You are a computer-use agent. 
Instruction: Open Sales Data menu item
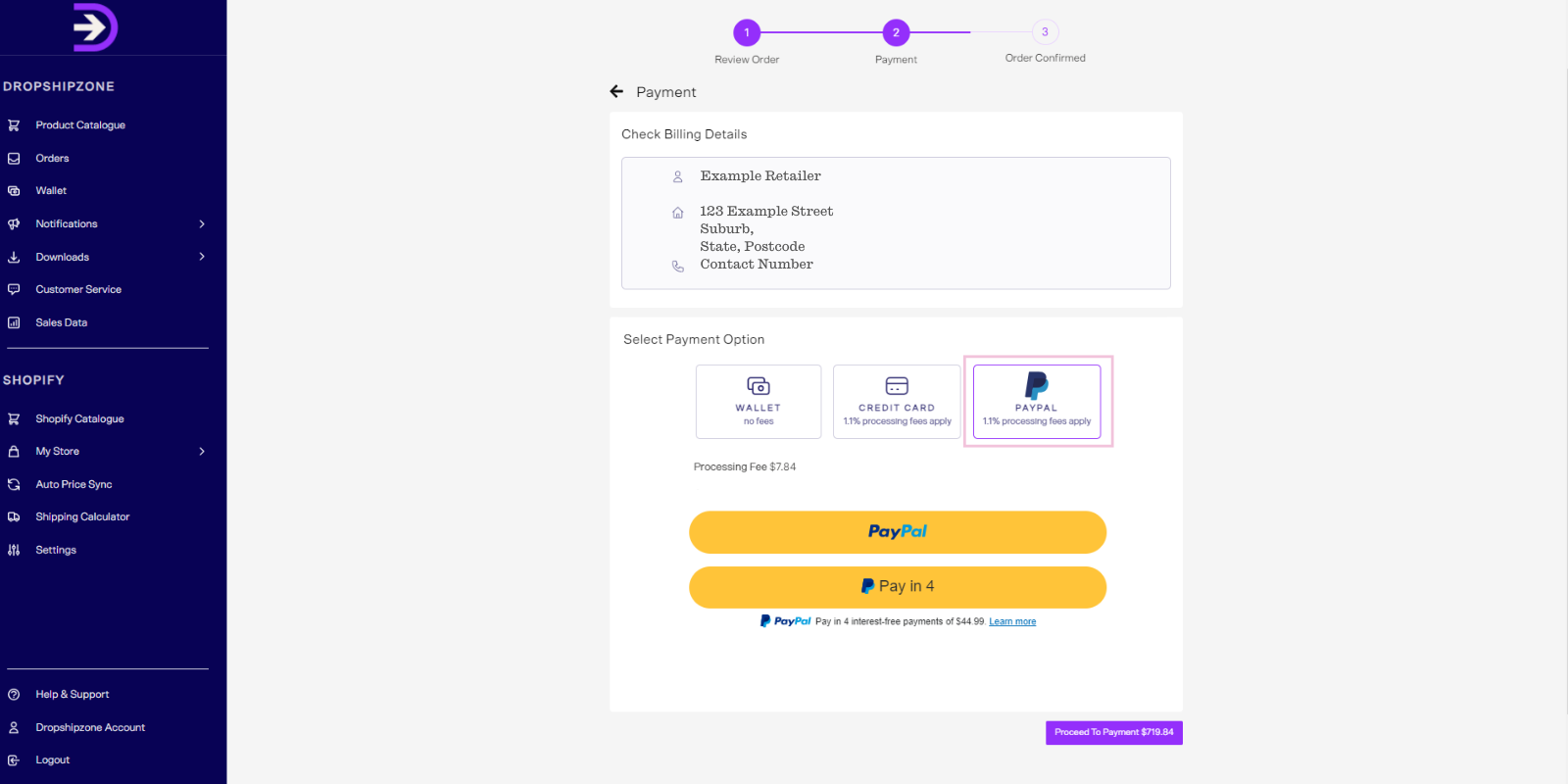point(62,322)
